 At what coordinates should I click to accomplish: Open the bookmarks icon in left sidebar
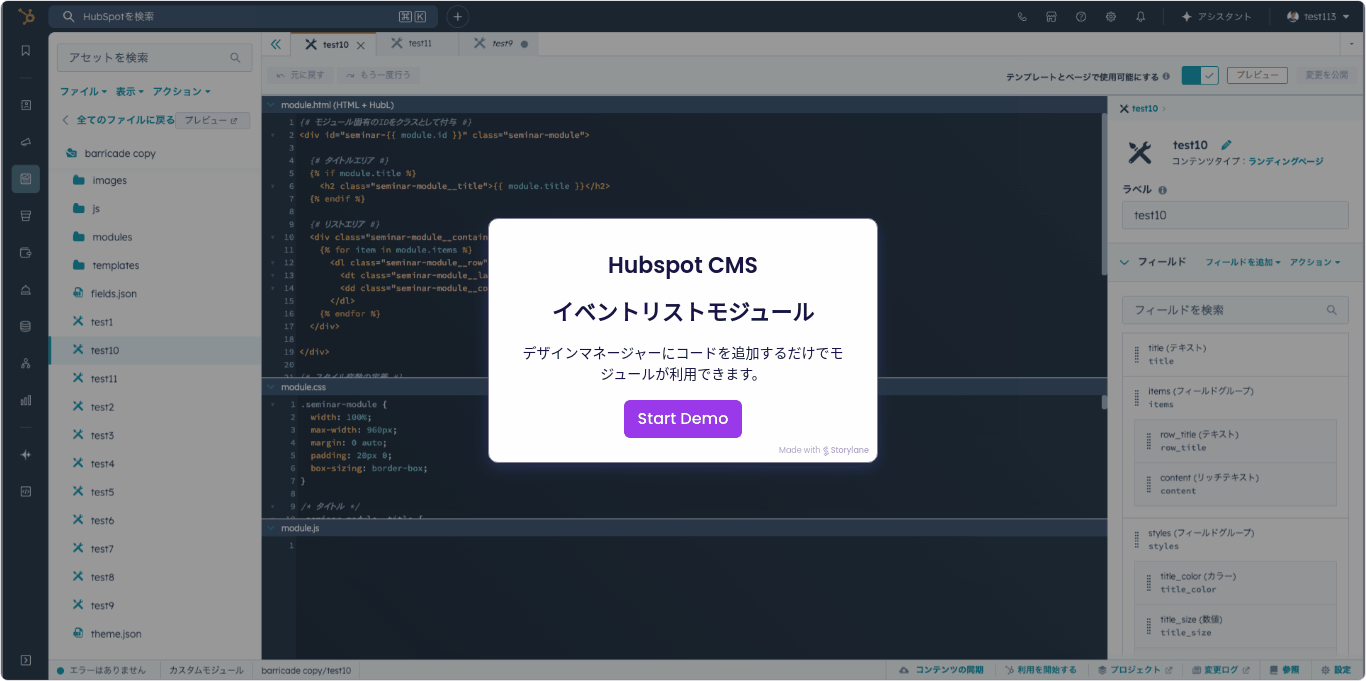coord(26,50)
